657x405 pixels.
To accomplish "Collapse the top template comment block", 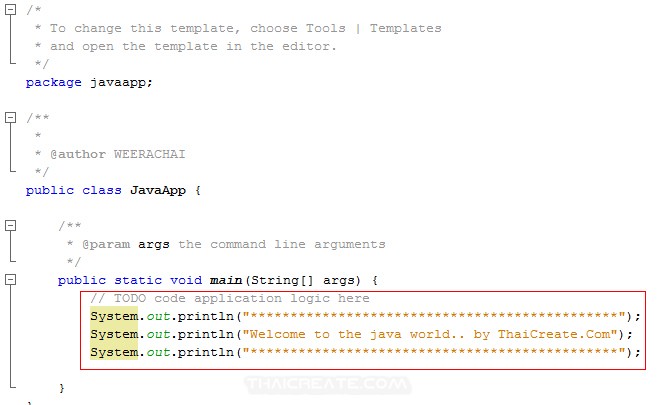I will 11,10.
